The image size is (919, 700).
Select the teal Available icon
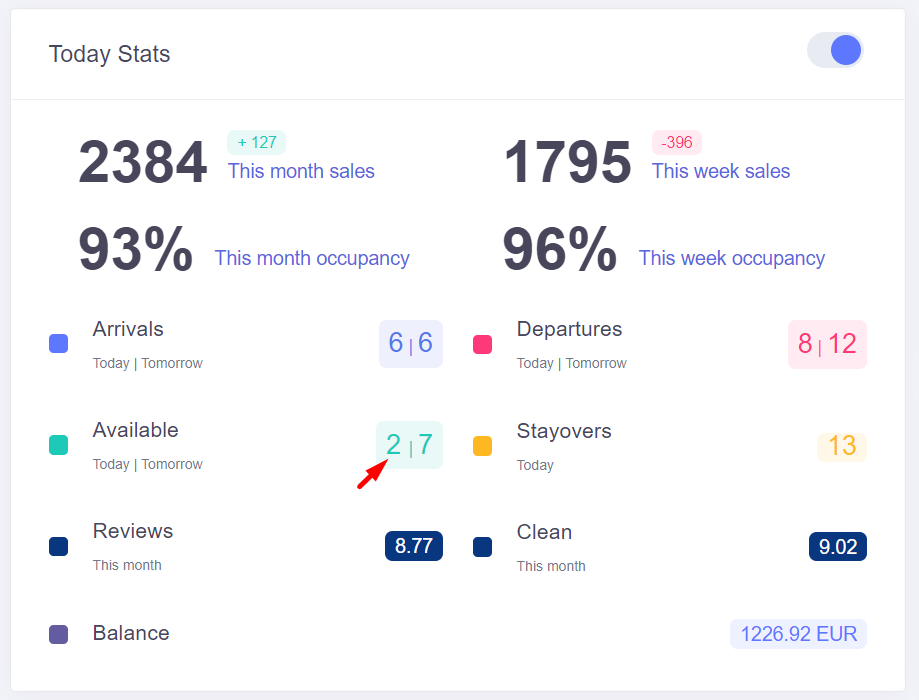[x=58, y=446]
